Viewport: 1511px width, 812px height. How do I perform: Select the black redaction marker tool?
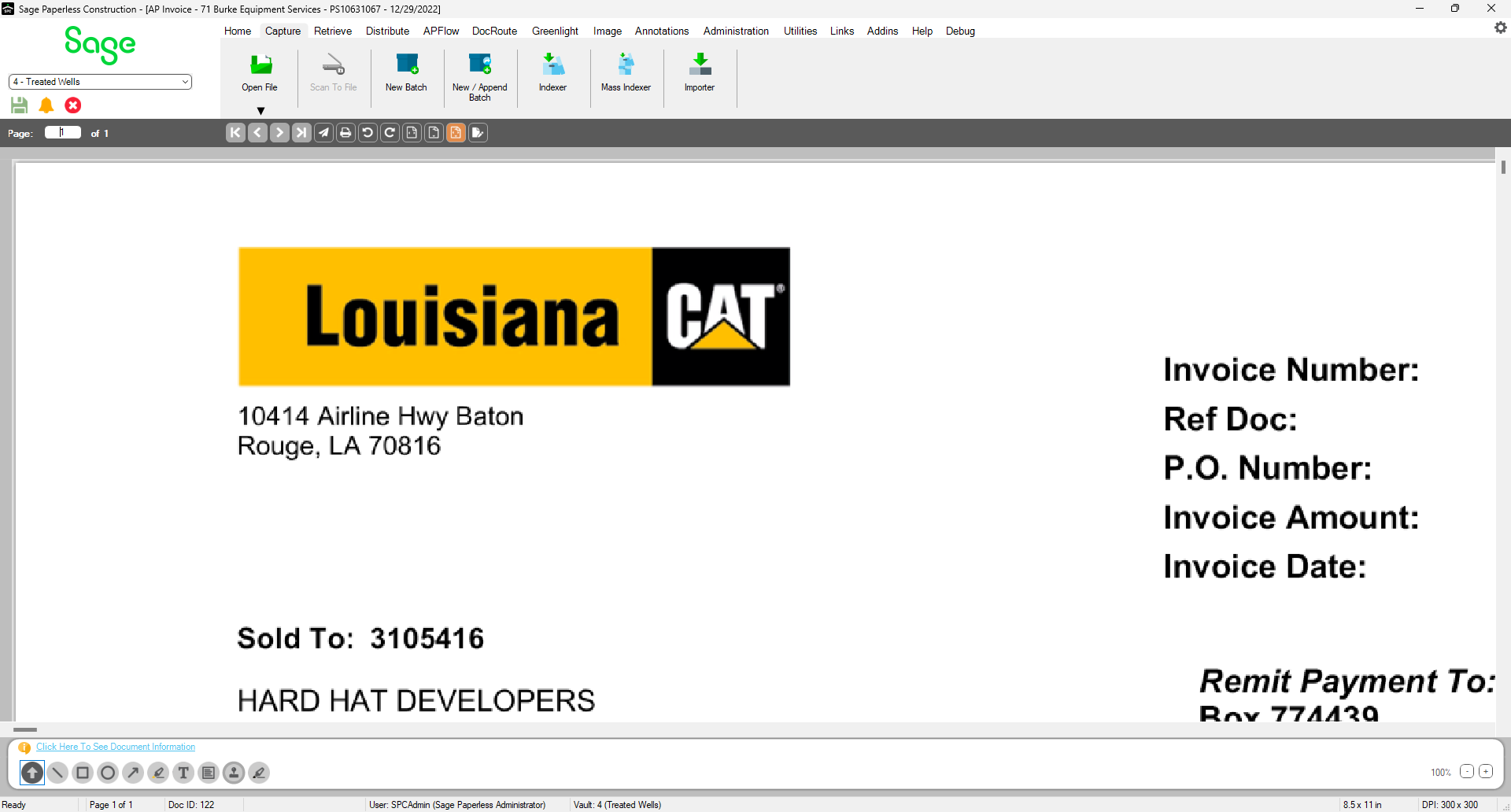pos(259,773)
